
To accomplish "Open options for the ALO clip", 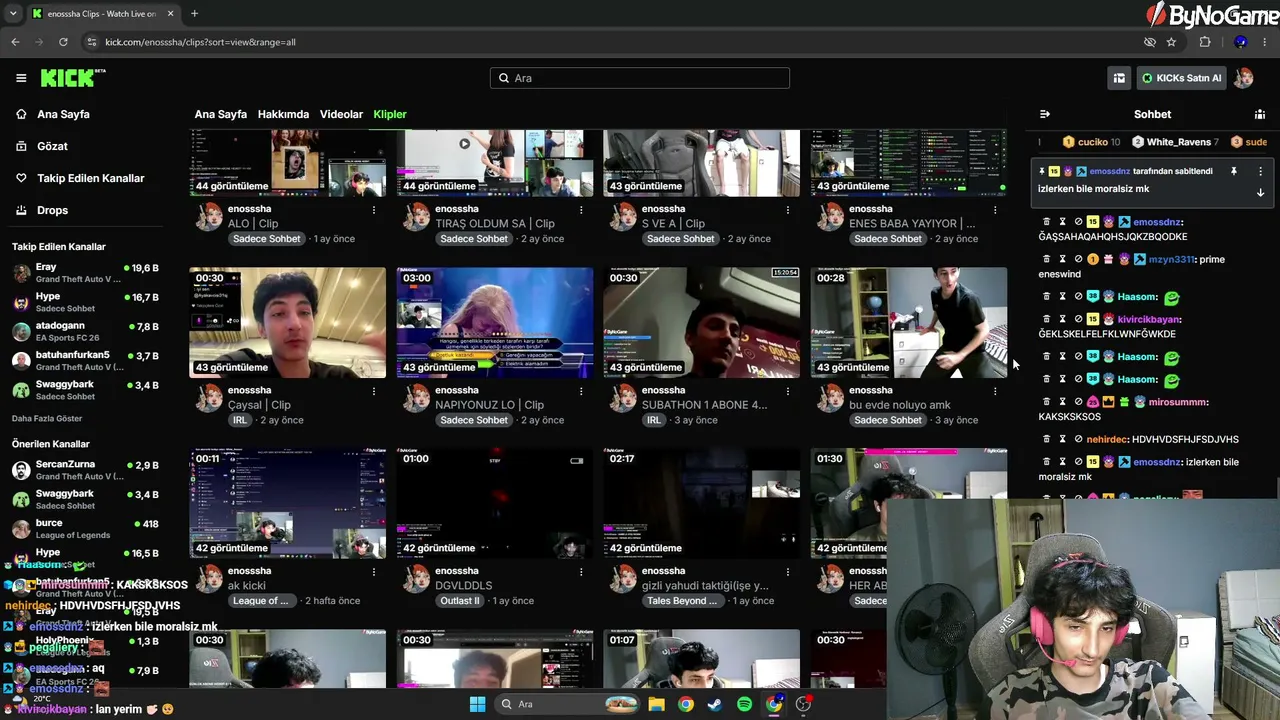I will tap(374, 210).
